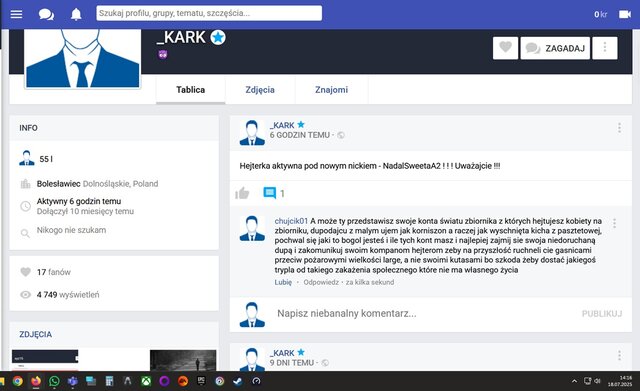Like the post with thumbs-up icon
Image resolution: width=640 pixels, height=391 pixels.
coord(242,193)
